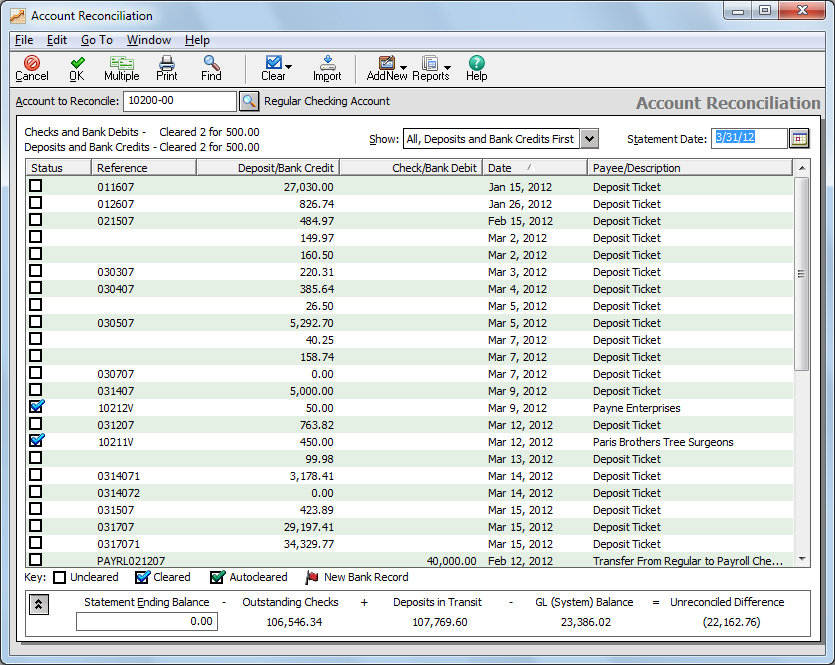Click the Statement Ending Balance field
Image resolution: width=835 pixels, height=665 pixels.
[147, 621]
